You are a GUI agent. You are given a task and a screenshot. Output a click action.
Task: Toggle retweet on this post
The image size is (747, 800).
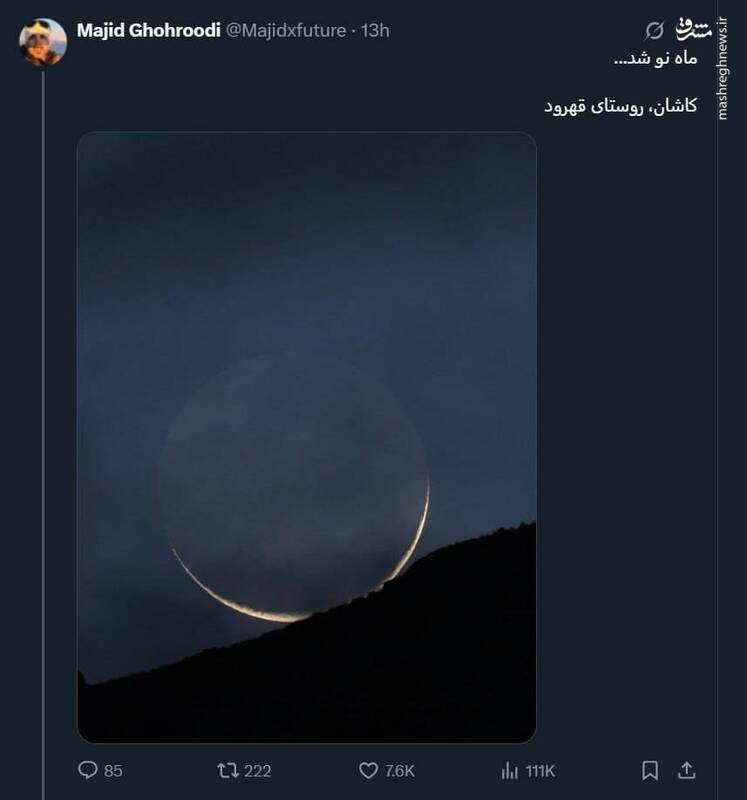(228, 769)
